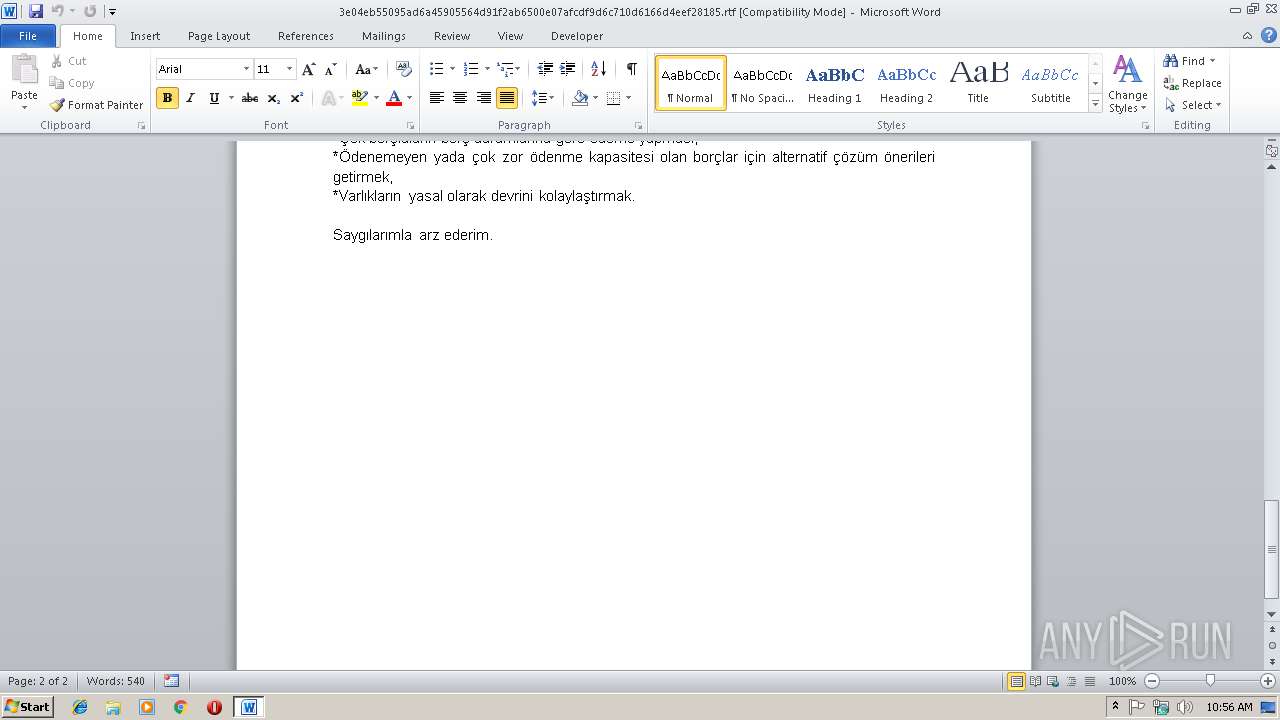Open the File tab

pyautogui.click(x=28, y=35)
